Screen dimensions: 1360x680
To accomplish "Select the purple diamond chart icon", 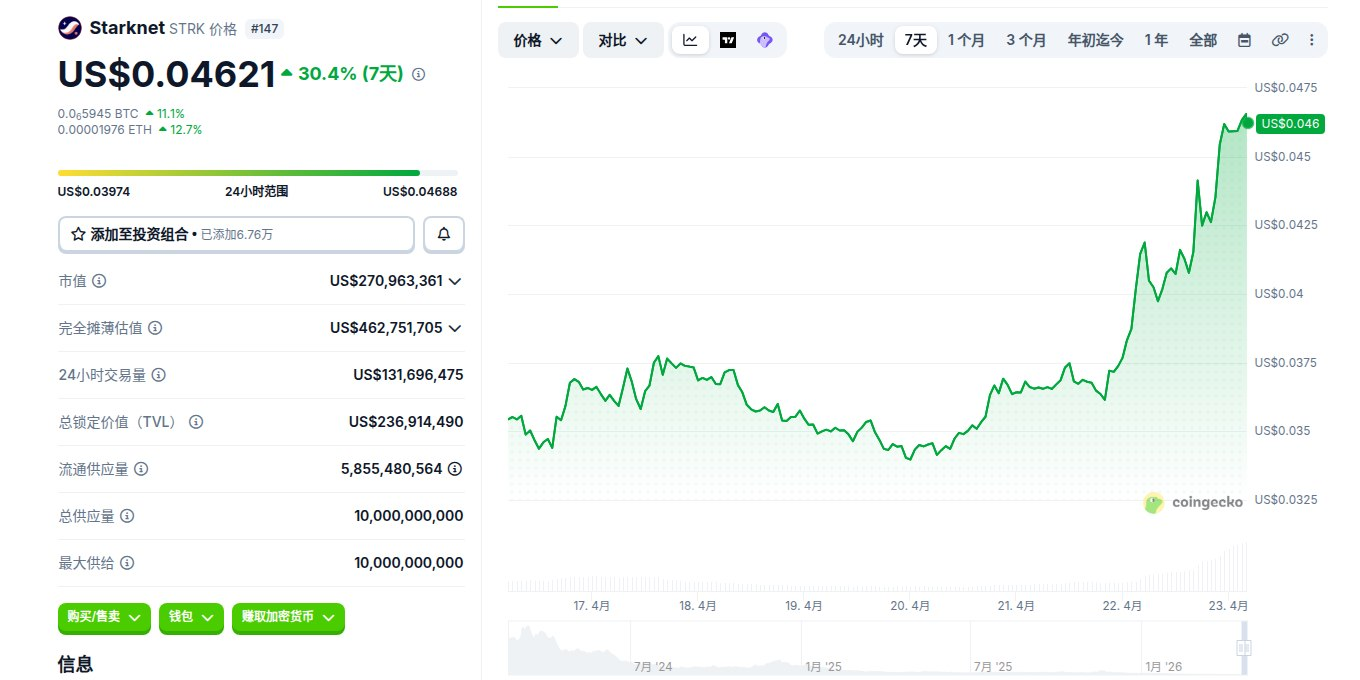I will click(x=765, y=40).
